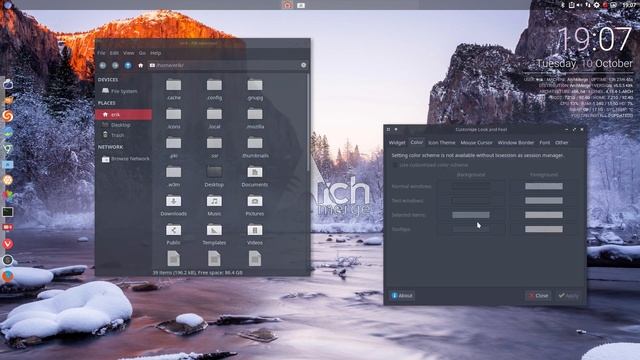Viewport: 640px width, 360px height.
Task: Select the Color tab
Action: click(x=417, y=142)
